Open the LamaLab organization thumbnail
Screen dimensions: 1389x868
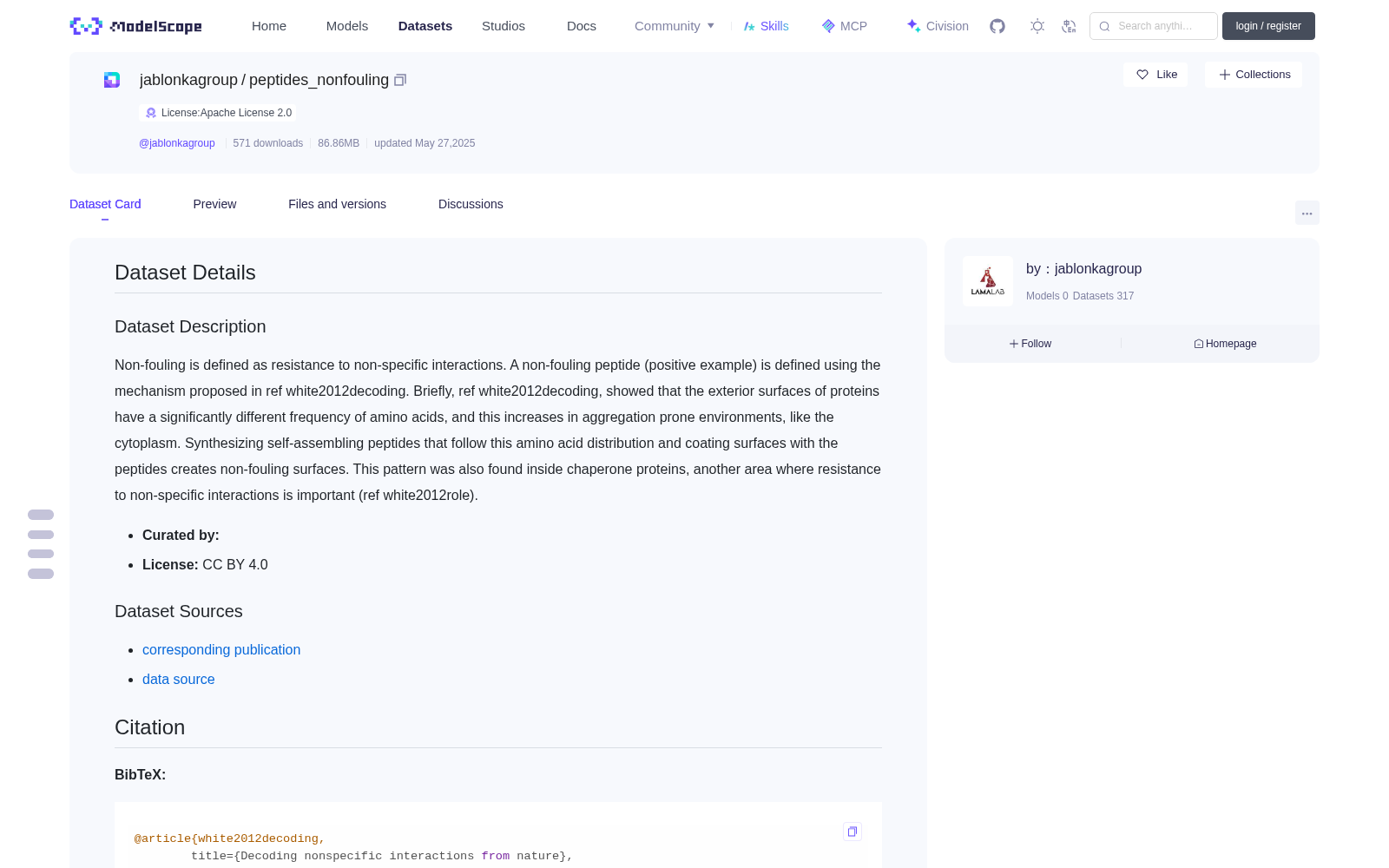[988, 281]
